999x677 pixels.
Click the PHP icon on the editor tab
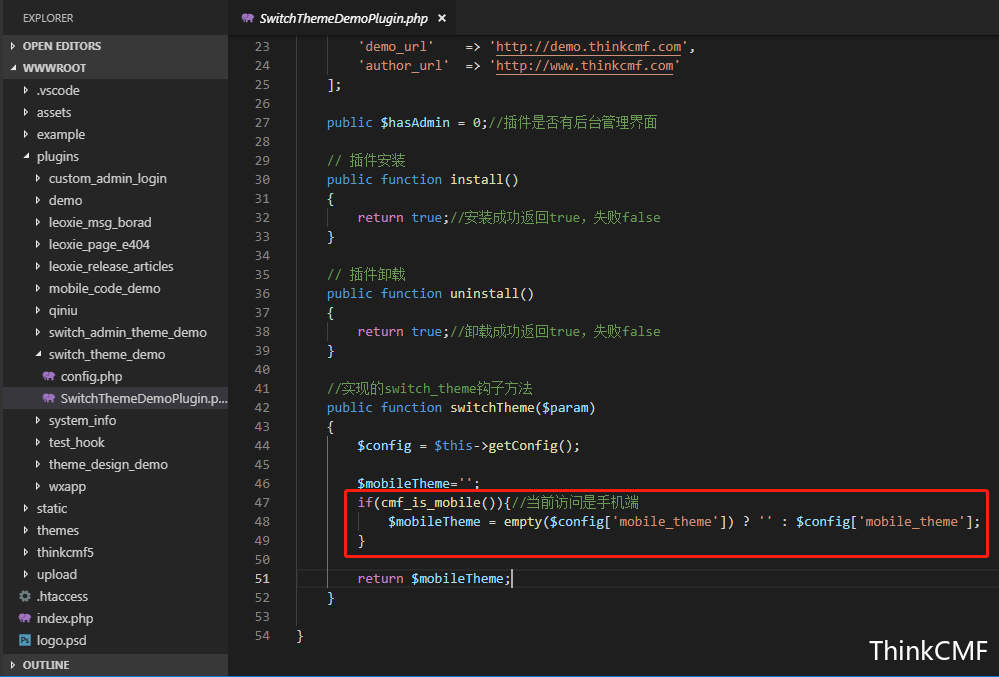[248, 18]
